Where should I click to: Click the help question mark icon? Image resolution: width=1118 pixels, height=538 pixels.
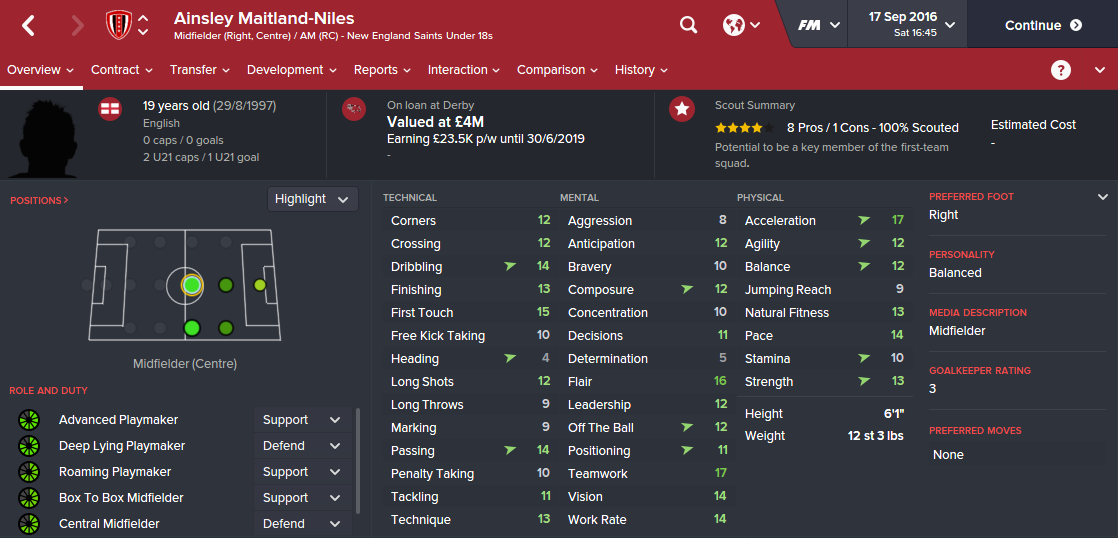(x=1061, y=70)
